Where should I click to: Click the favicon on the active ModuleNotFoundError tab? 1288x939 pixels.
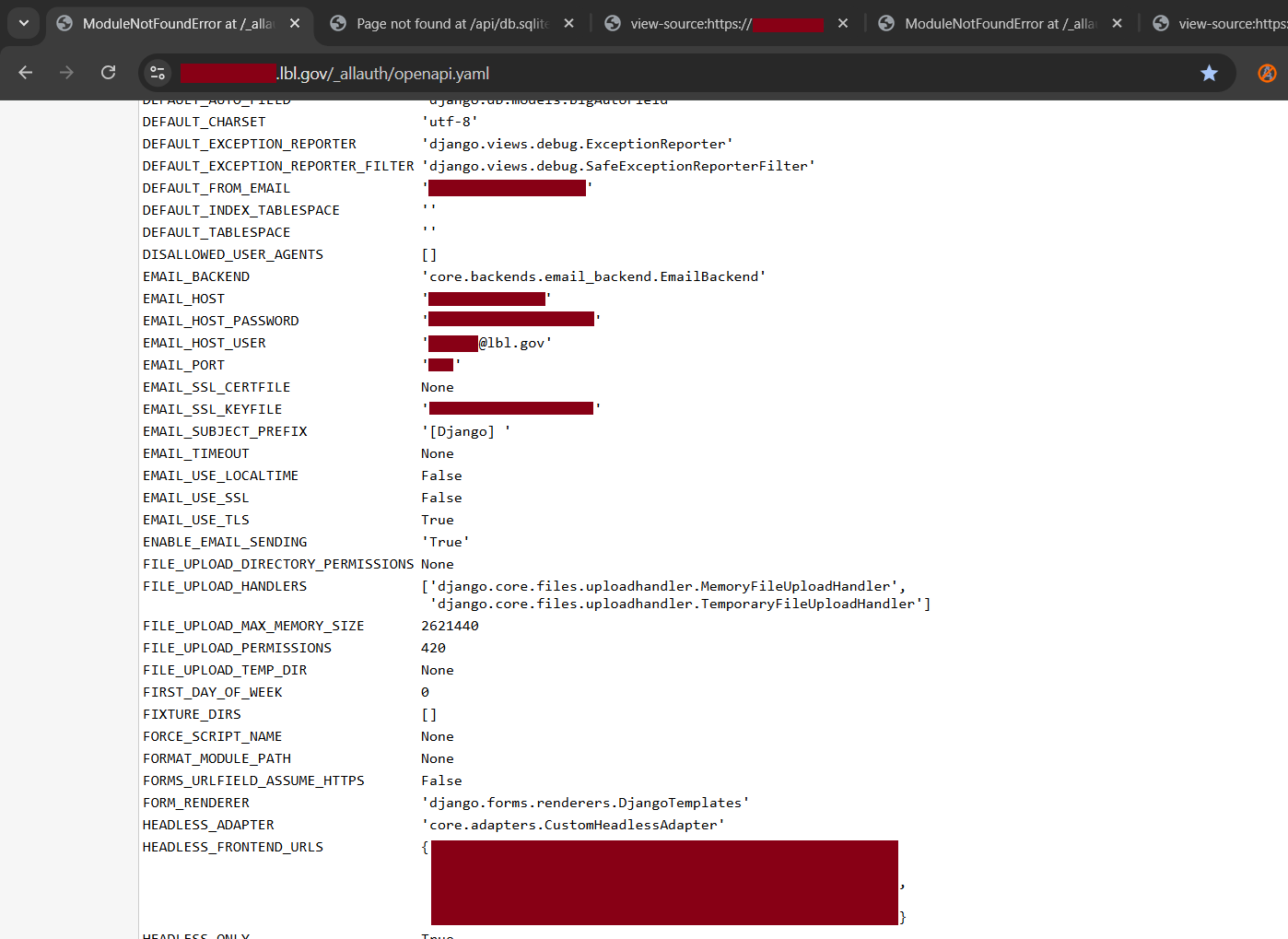point(64,24)
